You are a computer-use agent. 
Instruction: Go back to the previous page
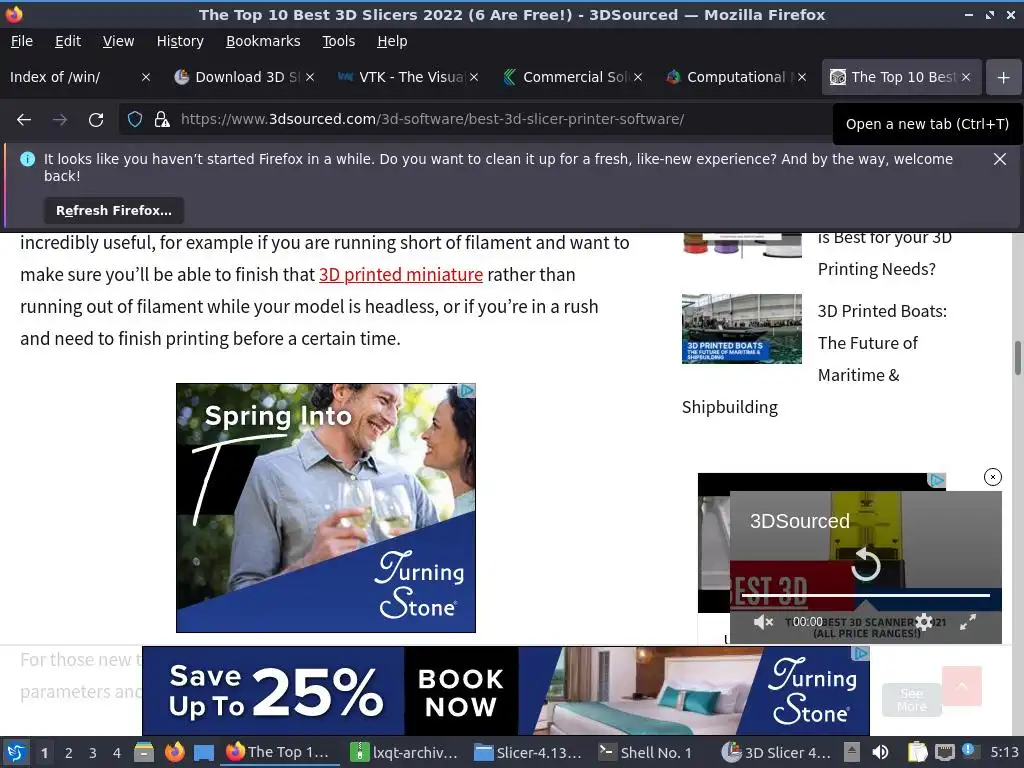point(24,120)
